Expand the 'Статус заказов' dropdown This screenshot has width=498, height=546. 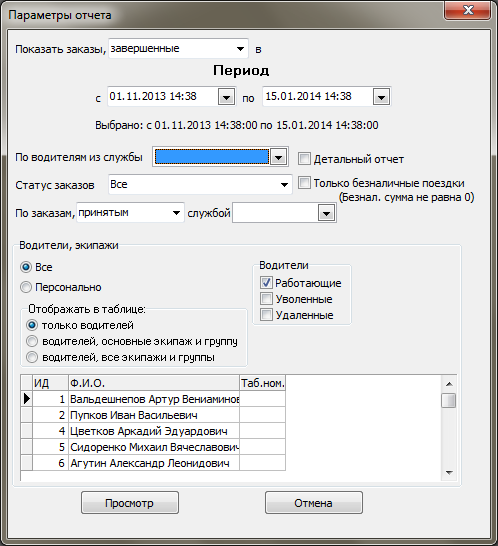pos(285,185)
